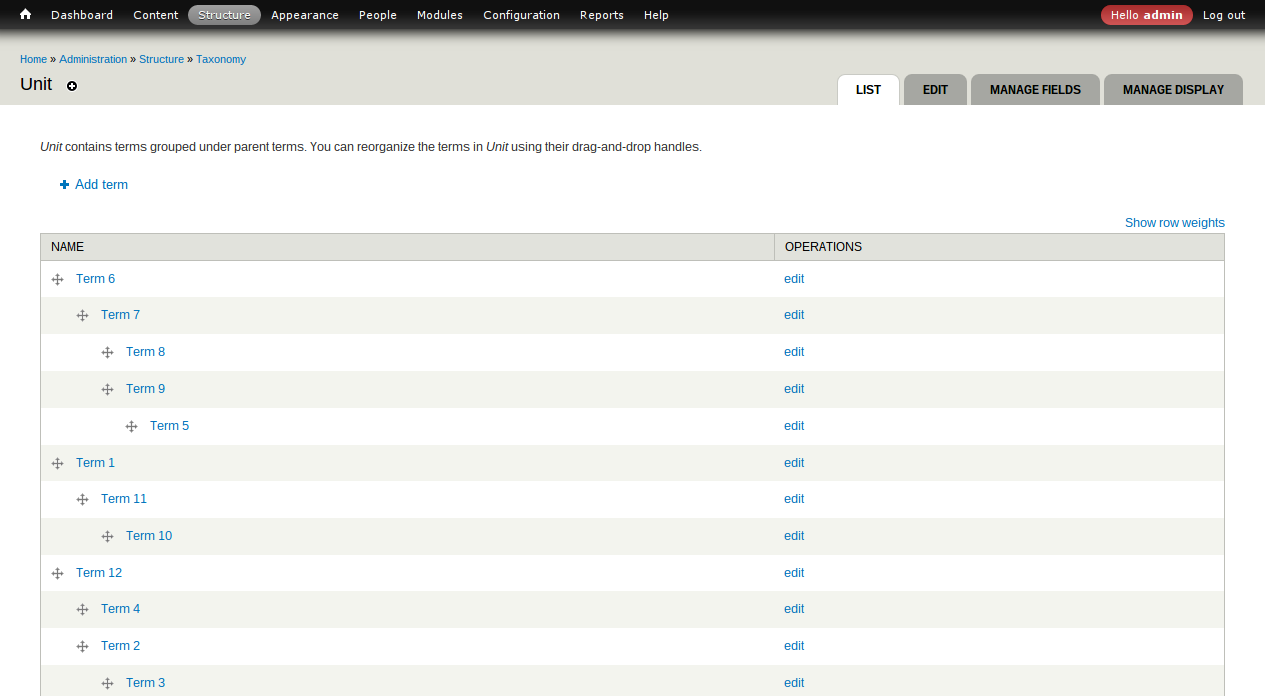Click the Add term link

pos(101,185)
